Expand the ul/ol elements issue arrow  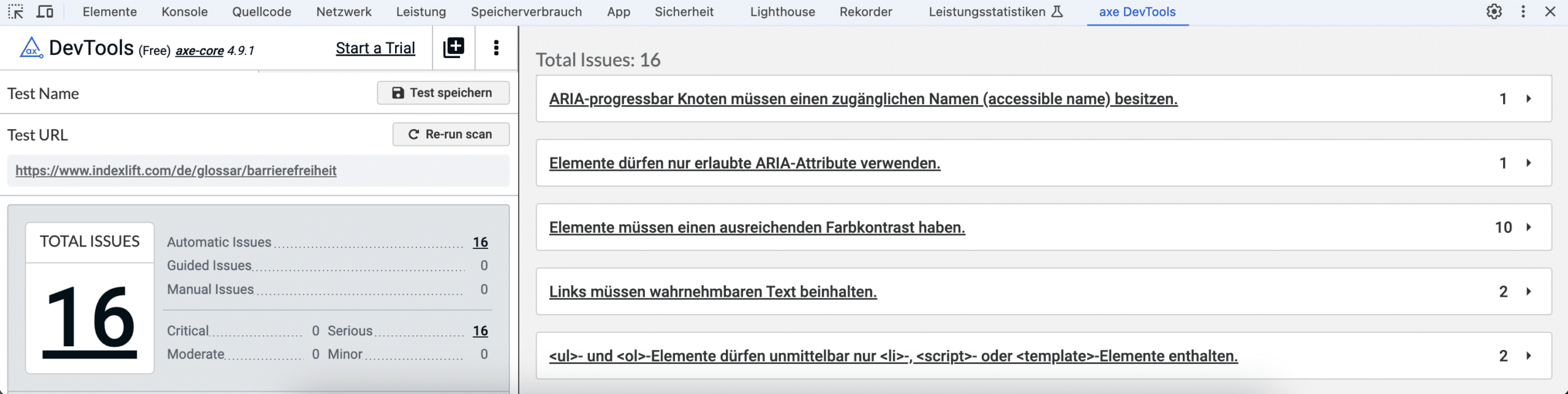click(x=1529, y=355)
